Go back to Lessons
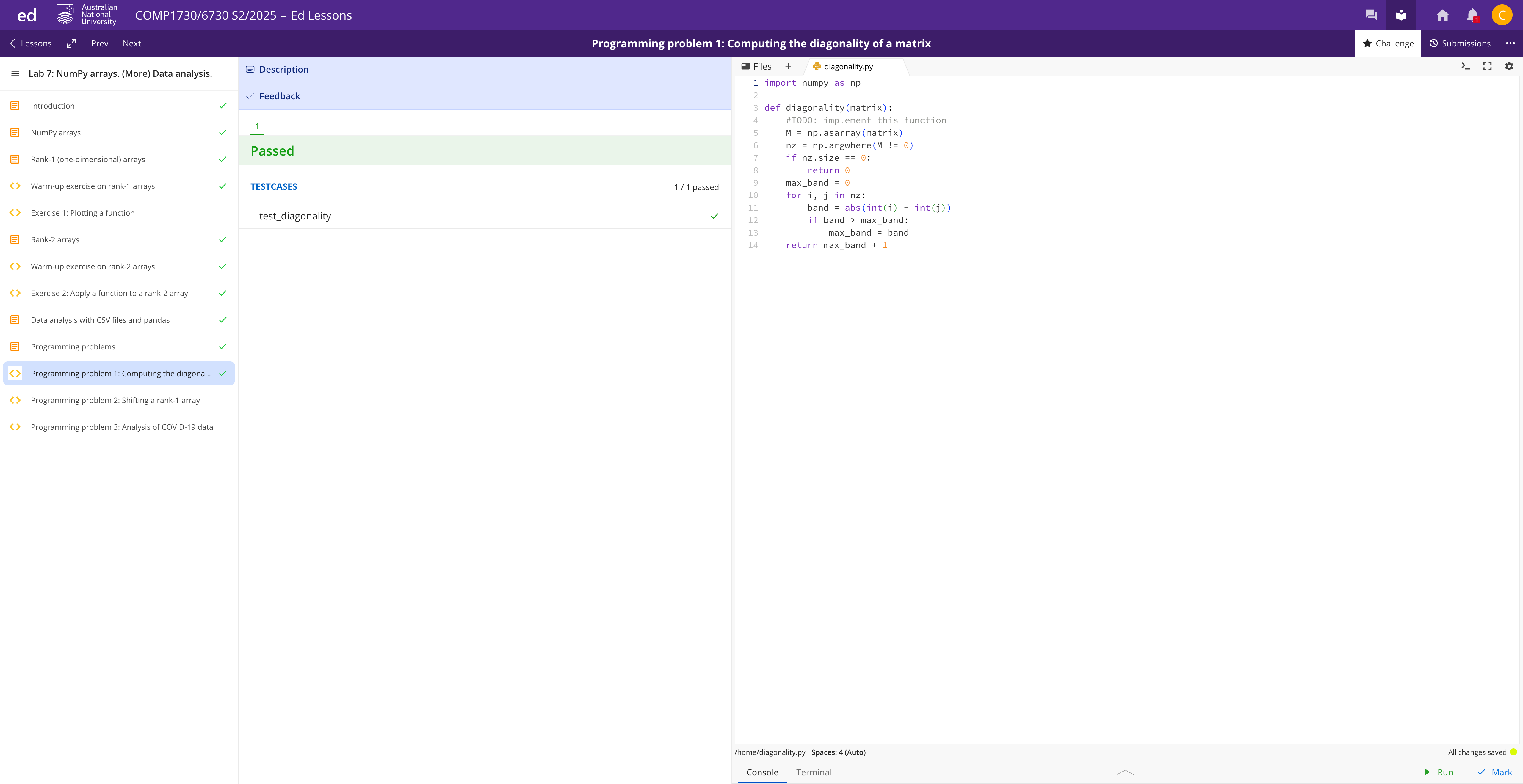Viewport: 1523px width, 784px height. pyautogui.click(x=31, y=43)
